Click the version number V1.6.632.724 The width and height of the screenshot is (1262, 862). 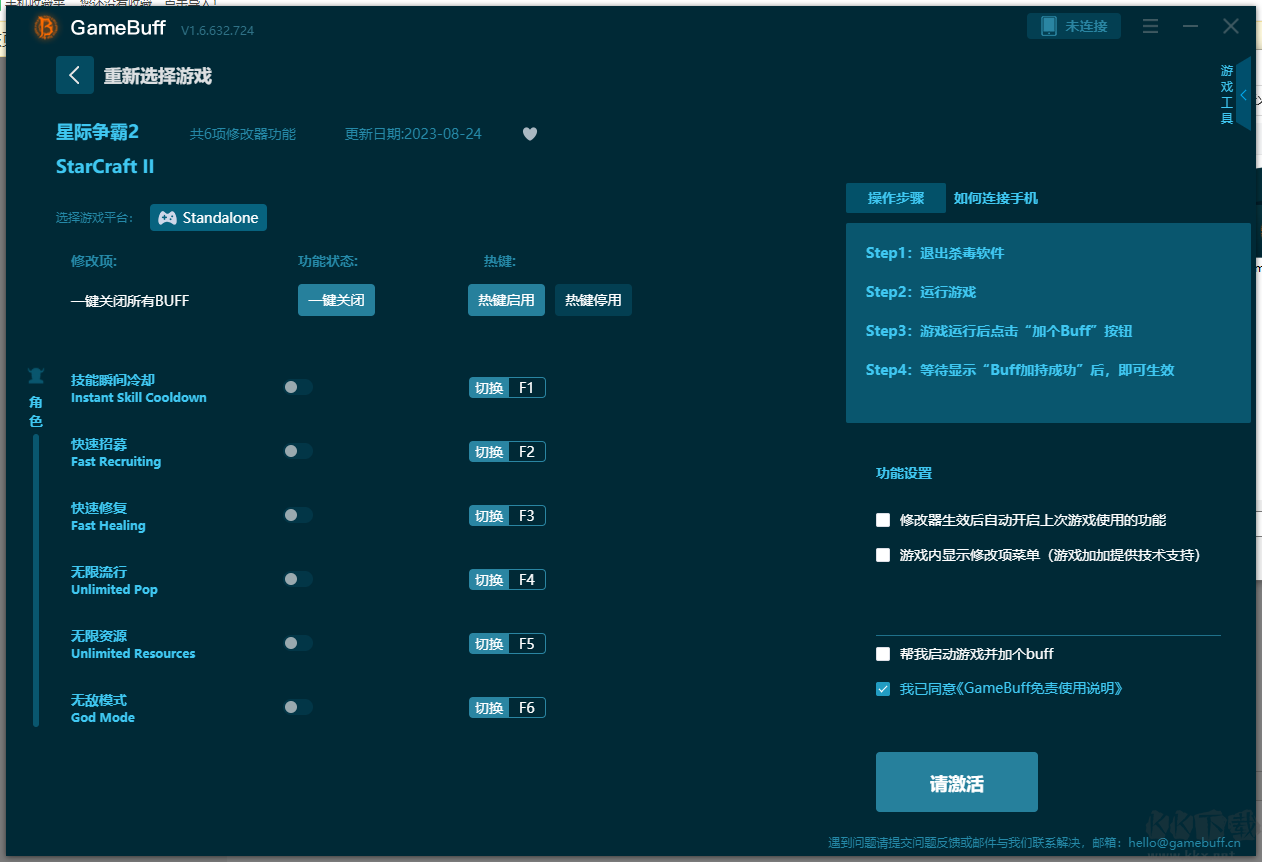pyautogui.click(x=217, y=30)
